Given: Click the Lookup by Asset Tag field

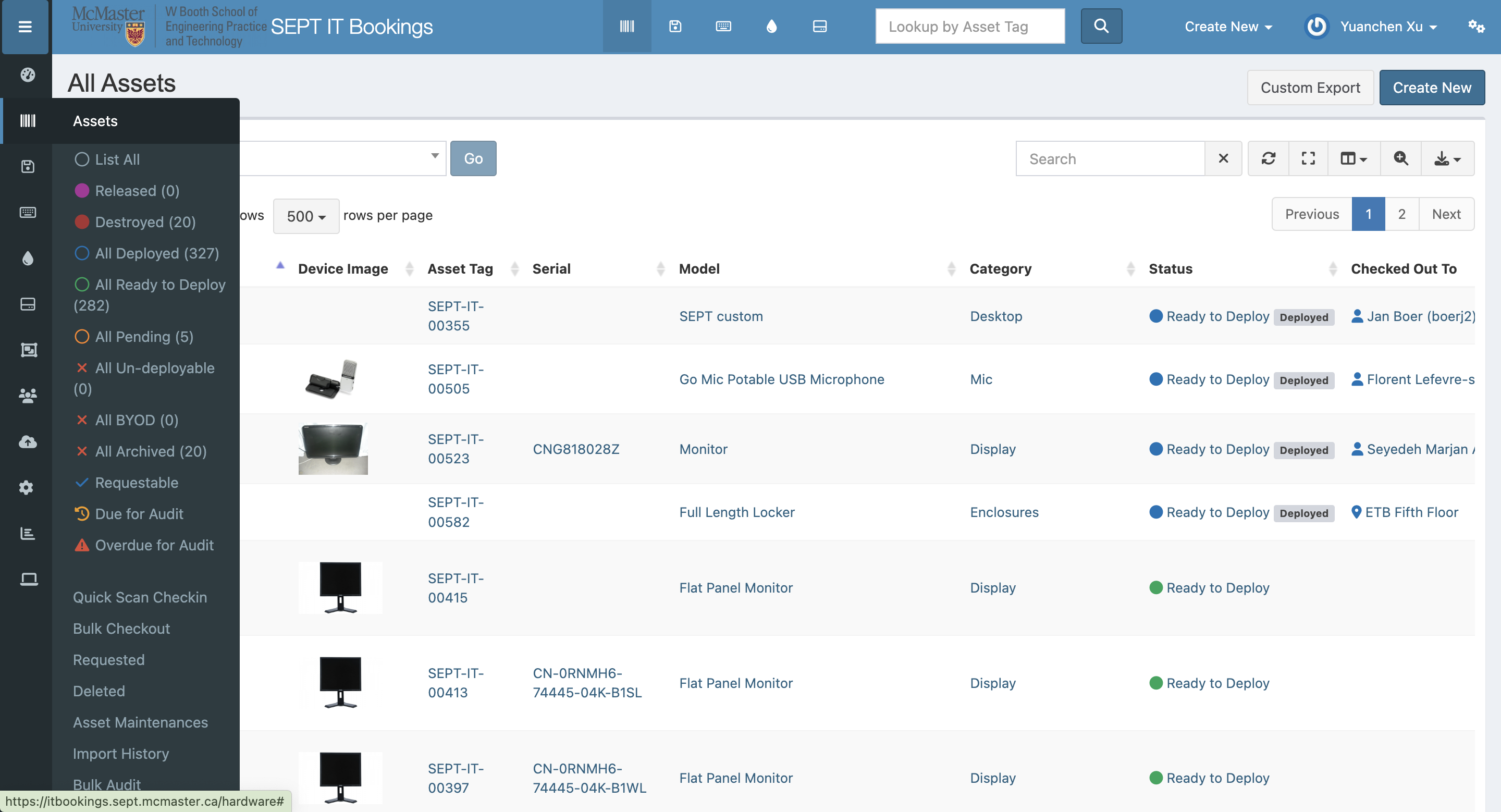Looking at the screenshot, I should click(x=969, y=27).
